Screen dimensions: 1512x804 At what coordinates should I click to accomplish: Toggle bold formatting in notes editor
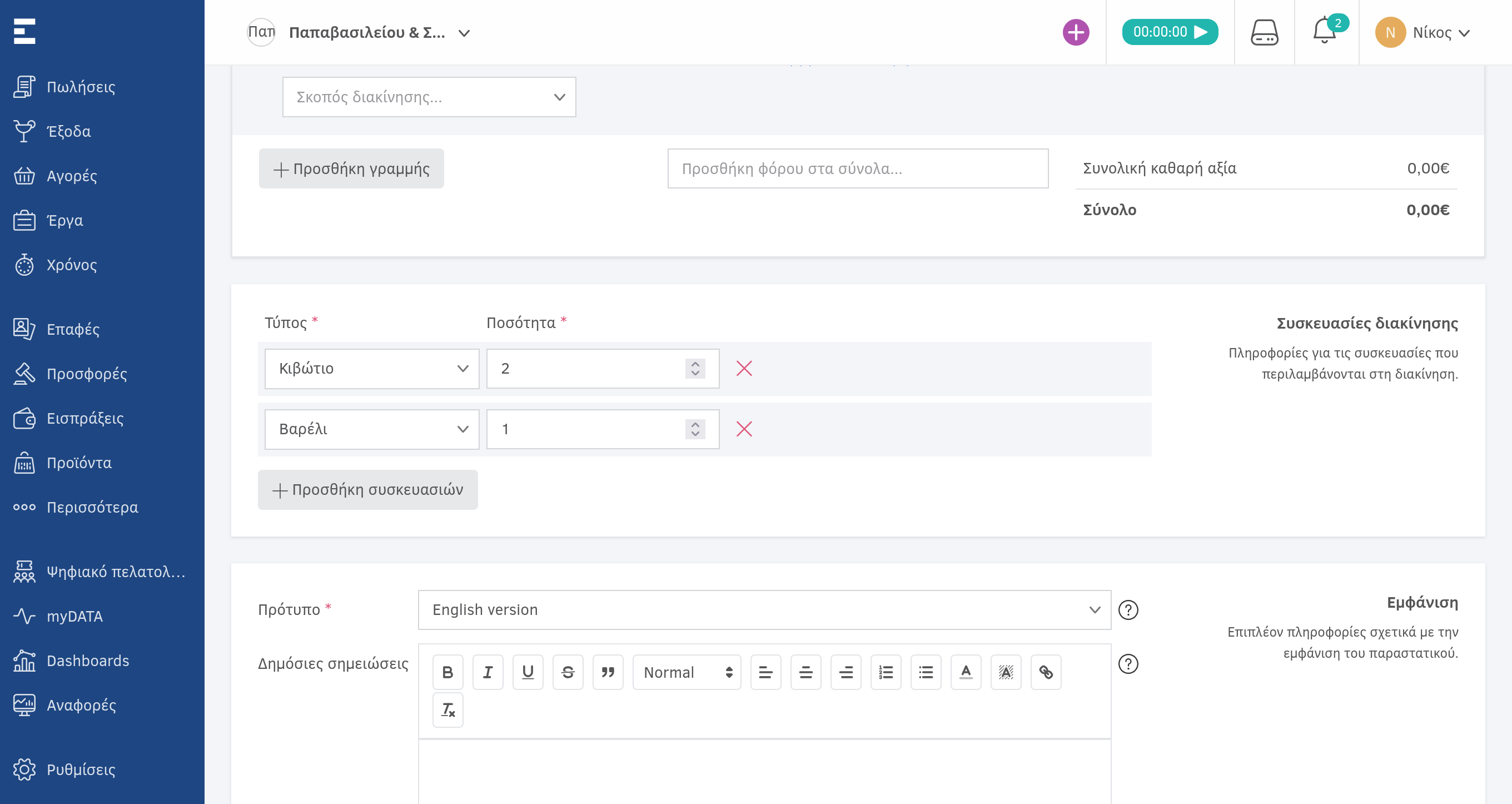447,672
